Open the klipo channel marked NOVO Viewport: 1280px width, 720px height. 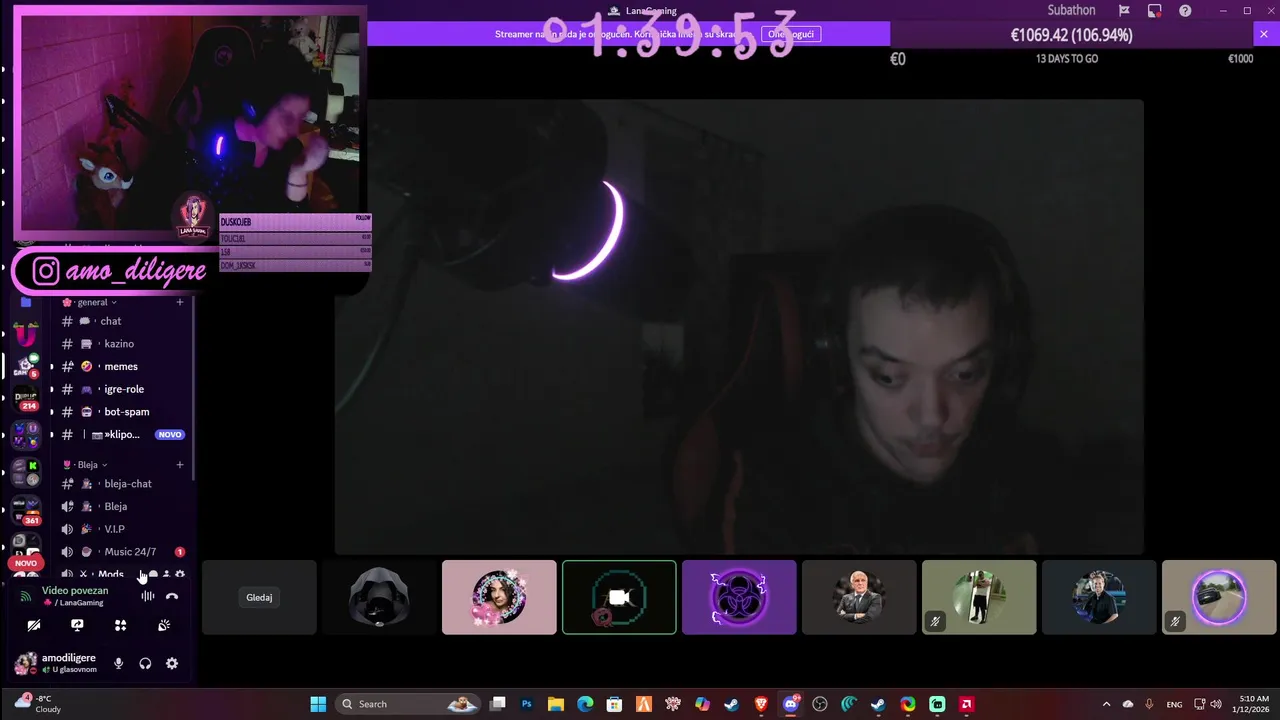click(x=120, y=434)
